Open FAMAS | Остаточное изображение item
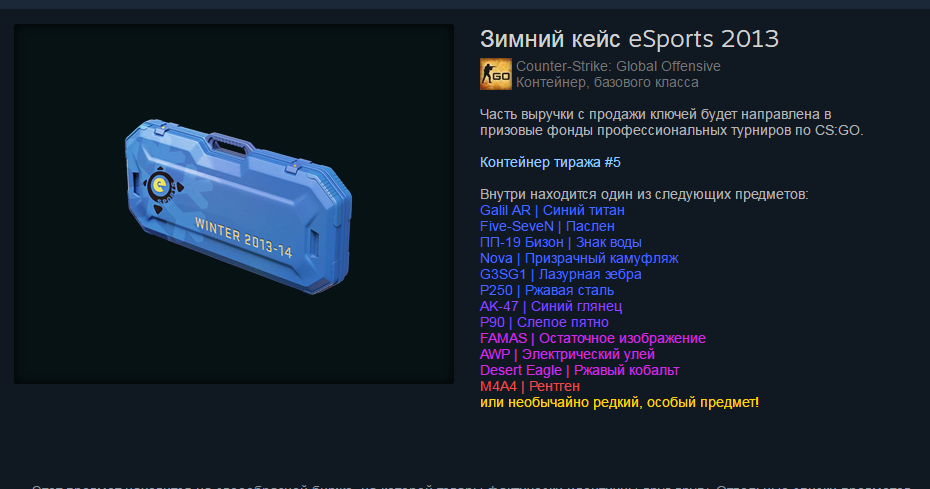Screen dimensions: 930x489 593,338
